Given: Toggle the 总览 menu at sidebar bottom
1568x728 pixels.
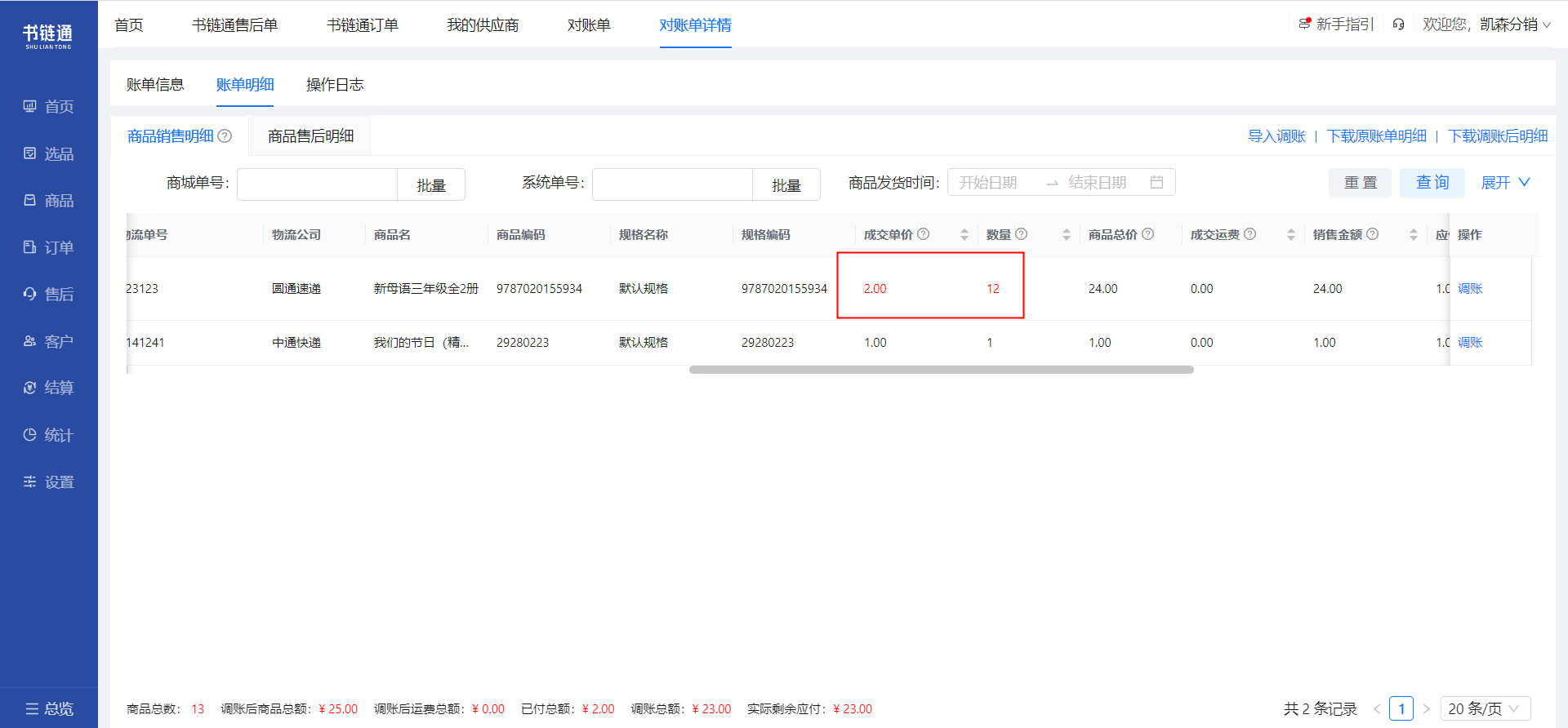Looking at the screenshot, I should (49, 708).
